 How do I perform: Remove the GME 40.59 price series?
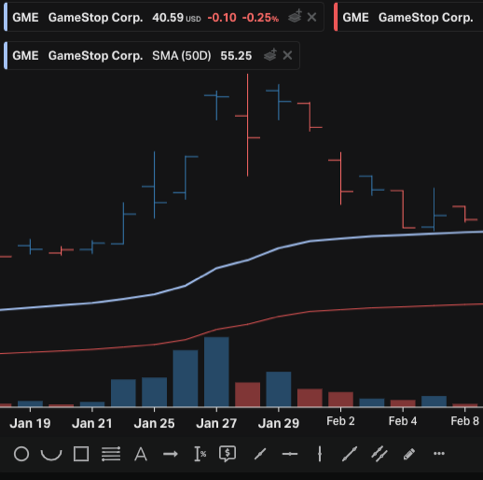coord(312,17)
